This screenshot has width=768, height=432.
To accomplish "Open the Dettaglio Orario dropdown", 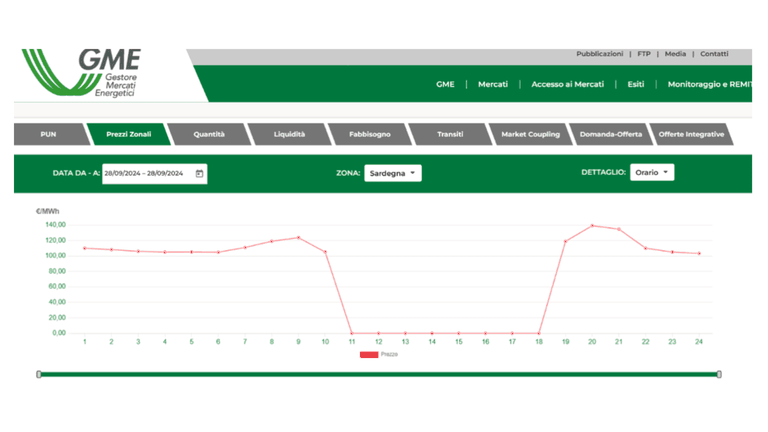I will (x=652, y=172).
